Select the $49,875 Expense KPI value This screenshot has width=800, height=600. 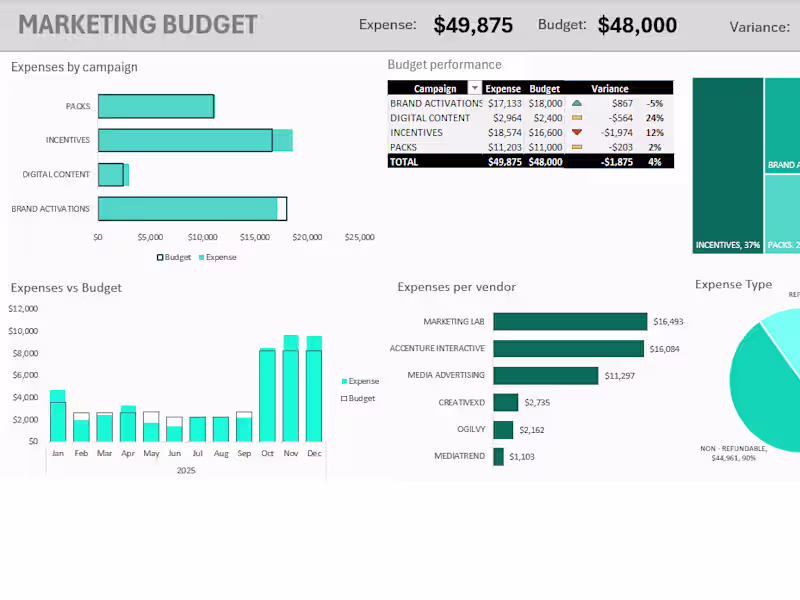473,25
